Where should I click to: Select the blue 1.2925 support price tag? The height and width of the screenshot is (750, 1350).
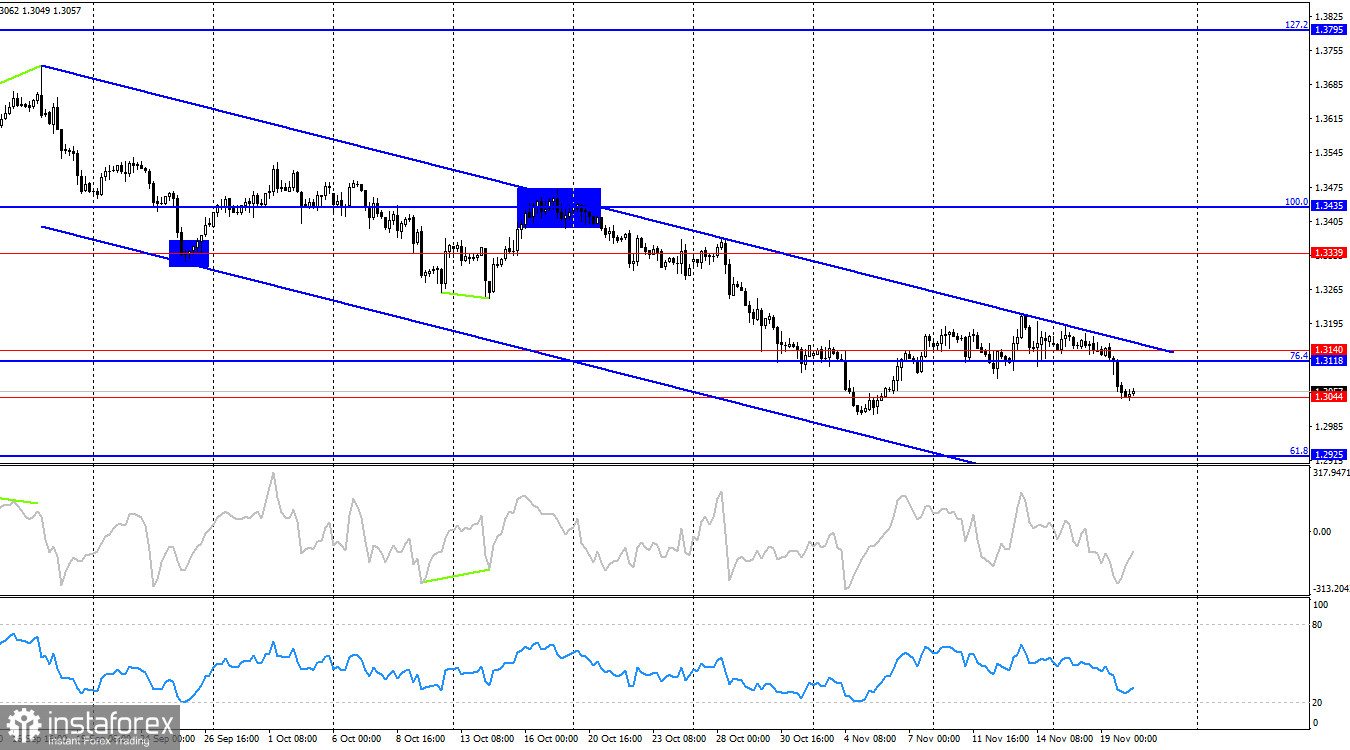pyautogui.click(x=1329, y=455)
